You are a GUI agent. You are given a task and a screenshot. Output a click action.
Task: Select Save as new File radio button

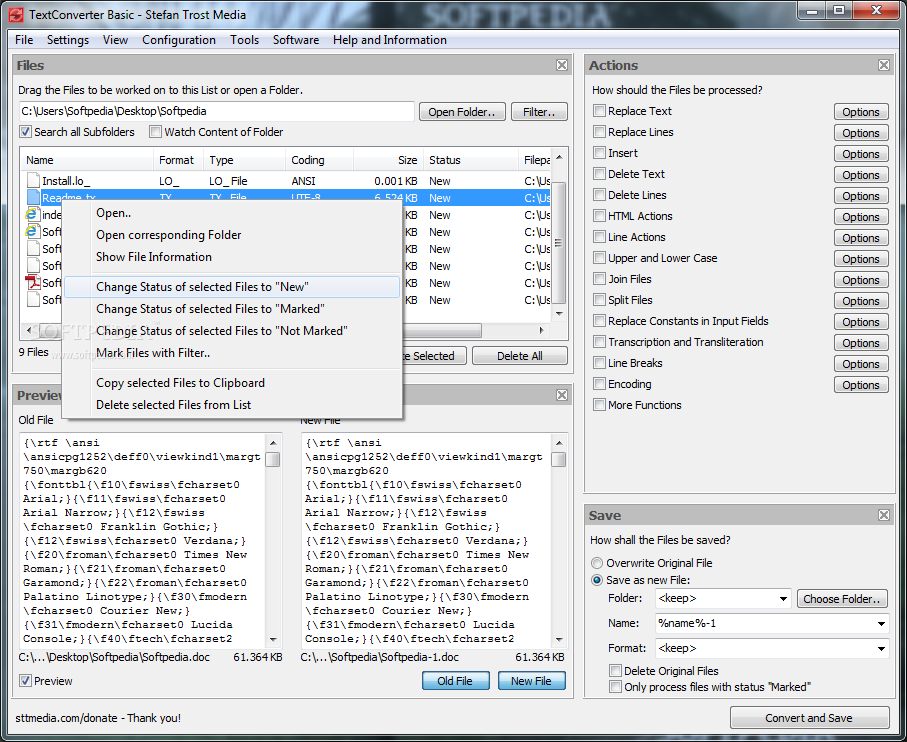597,579
